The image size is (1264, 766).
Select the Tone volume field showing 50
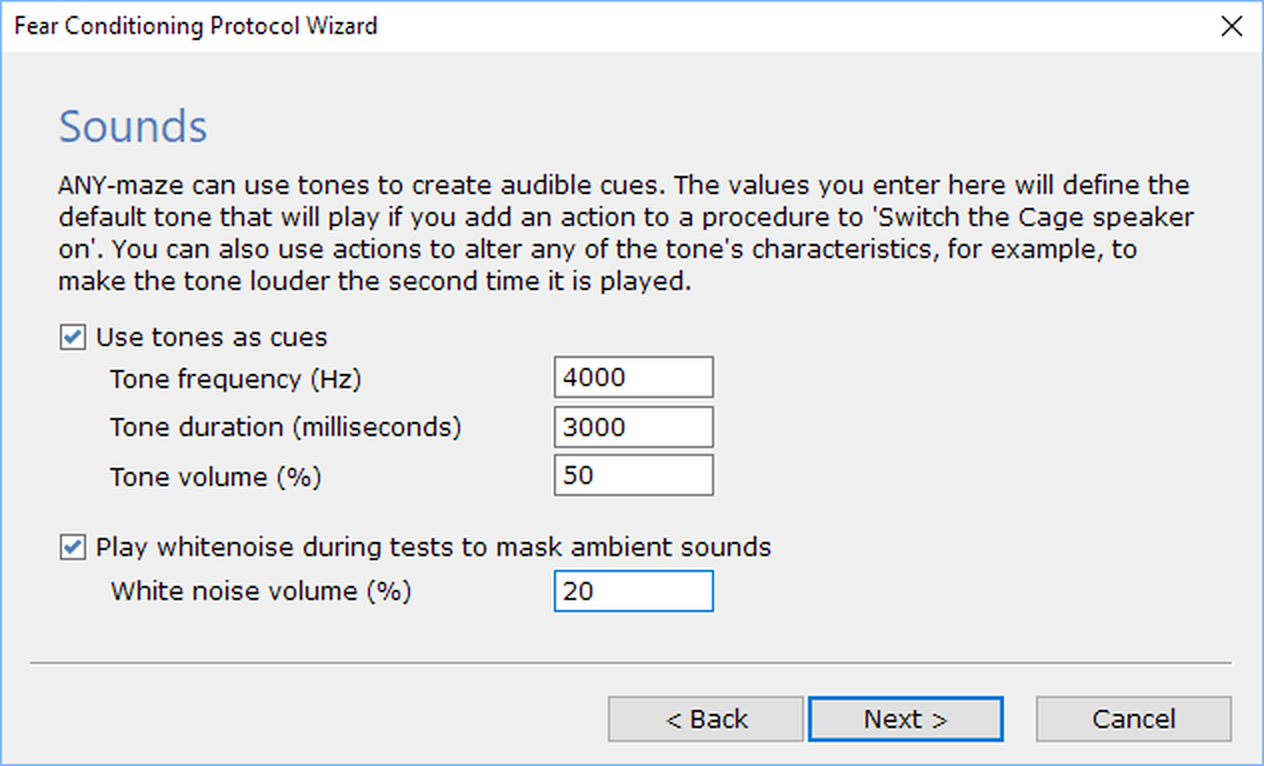pos(634,476)
